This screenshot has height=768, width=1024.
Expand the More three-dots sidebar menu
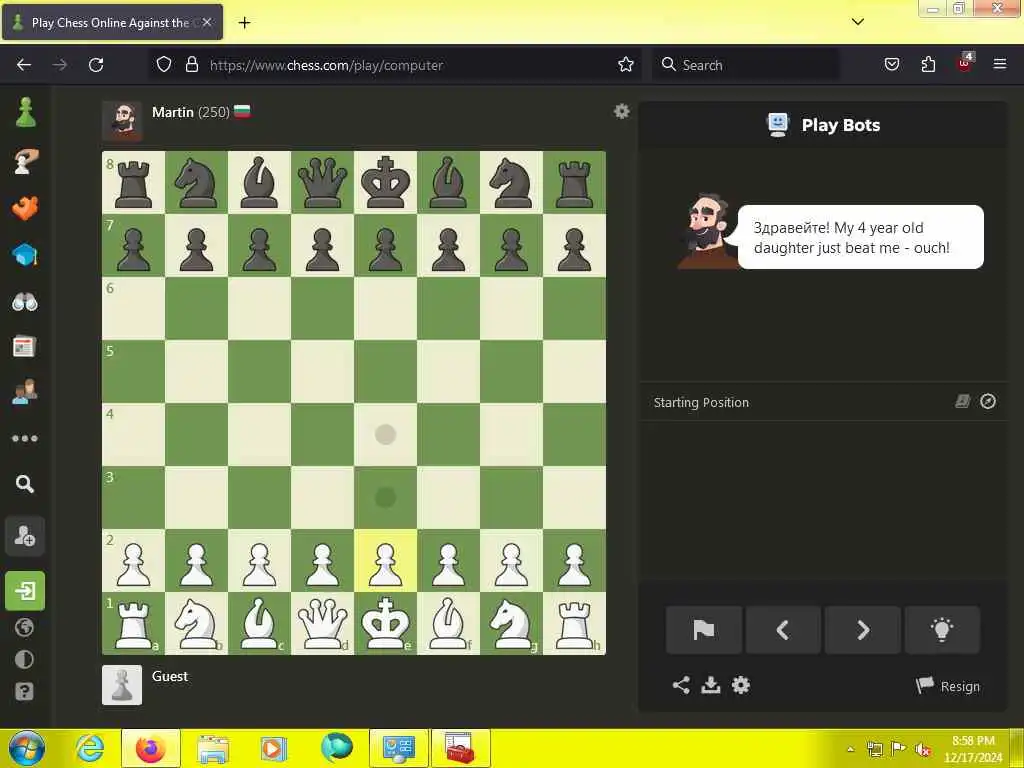[25, 438]
